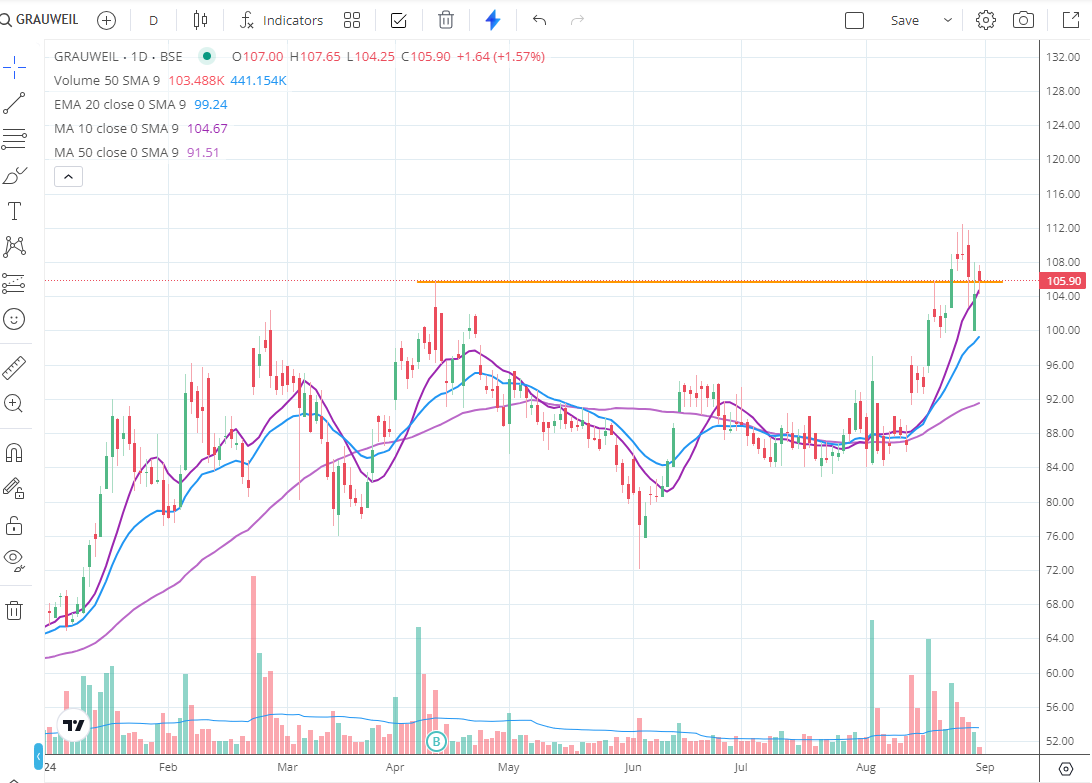Select the MA 10 close indicator legend

(116, 129)
